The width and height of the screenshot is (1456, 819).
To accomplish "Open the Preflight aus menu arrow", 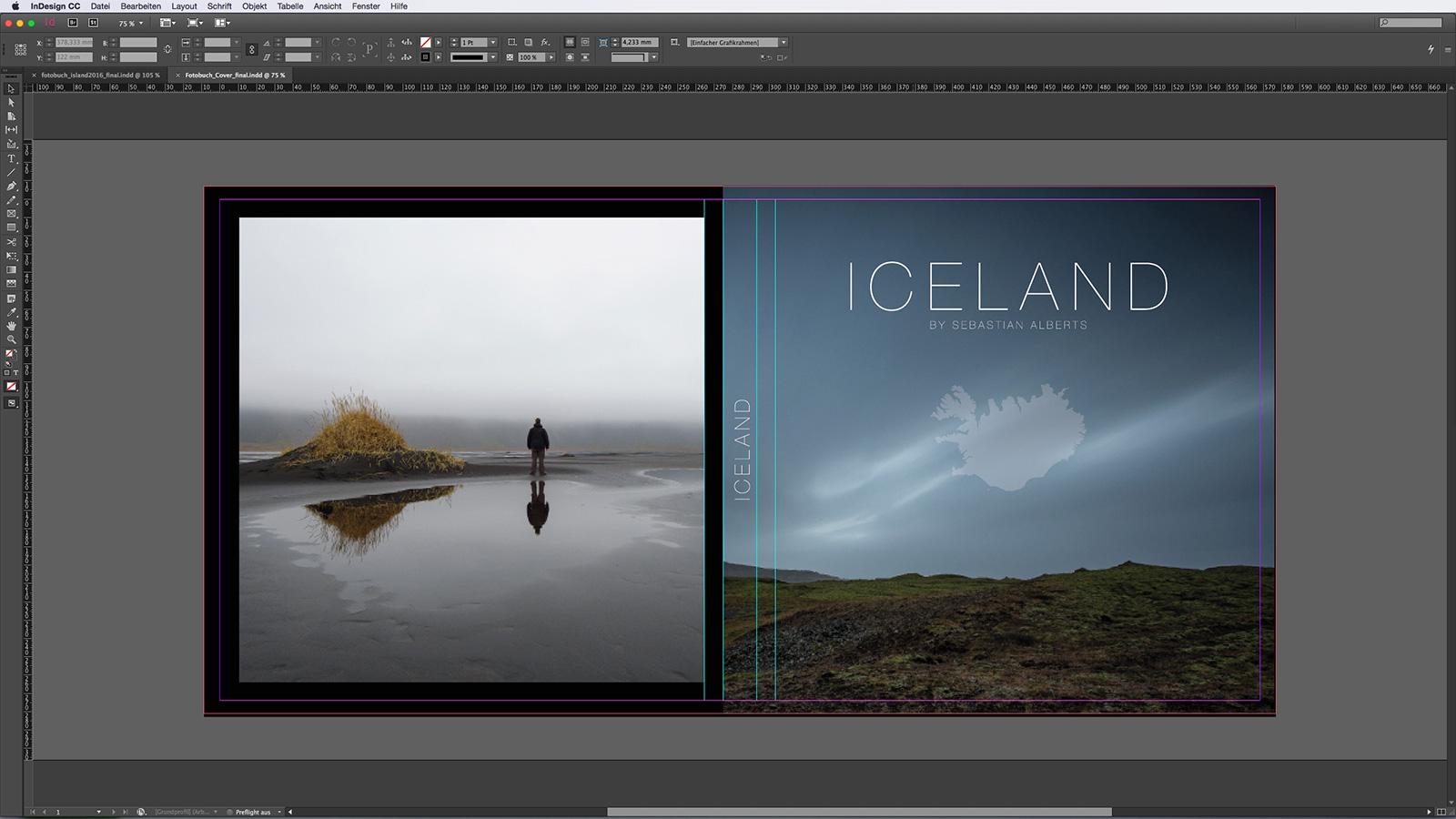I will [x=278, y=812].
